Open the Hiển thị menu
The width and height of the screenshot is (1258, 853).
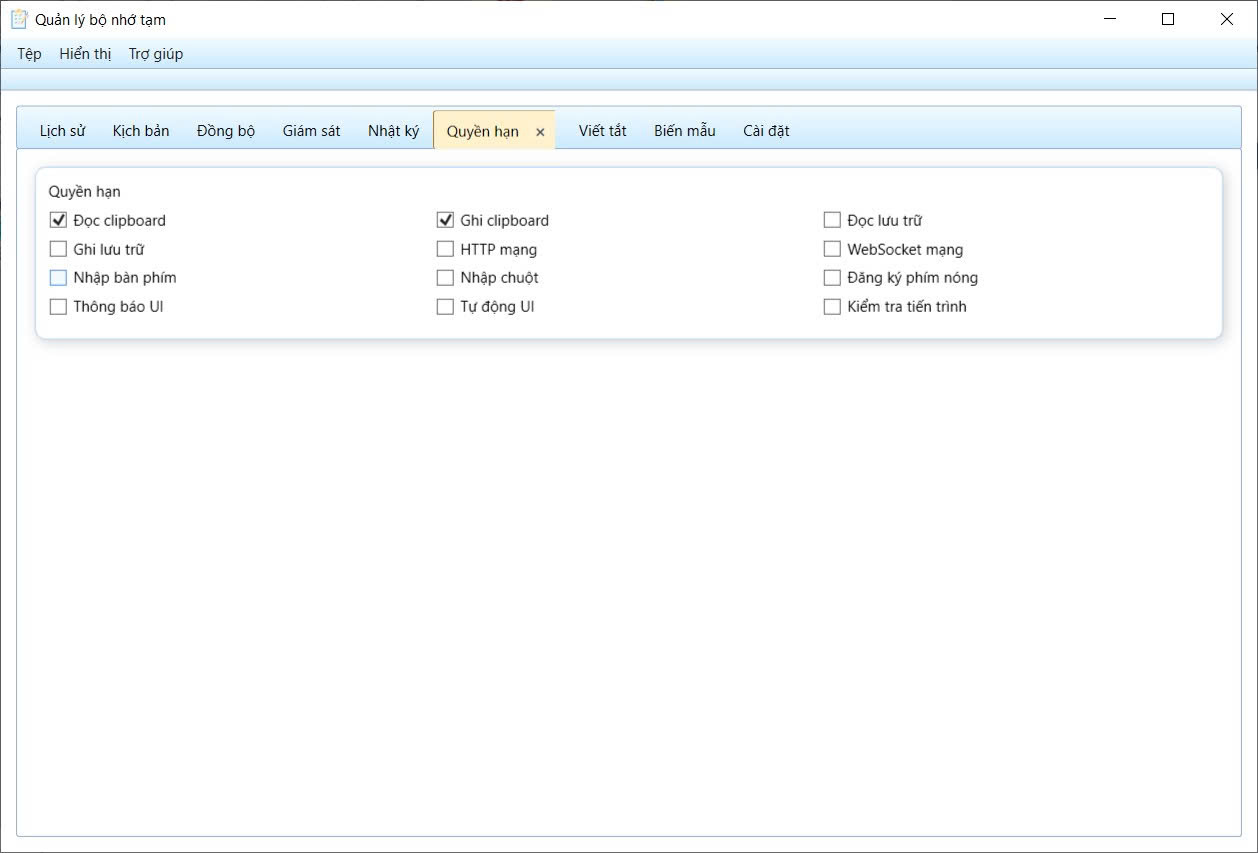pos(85,54)
